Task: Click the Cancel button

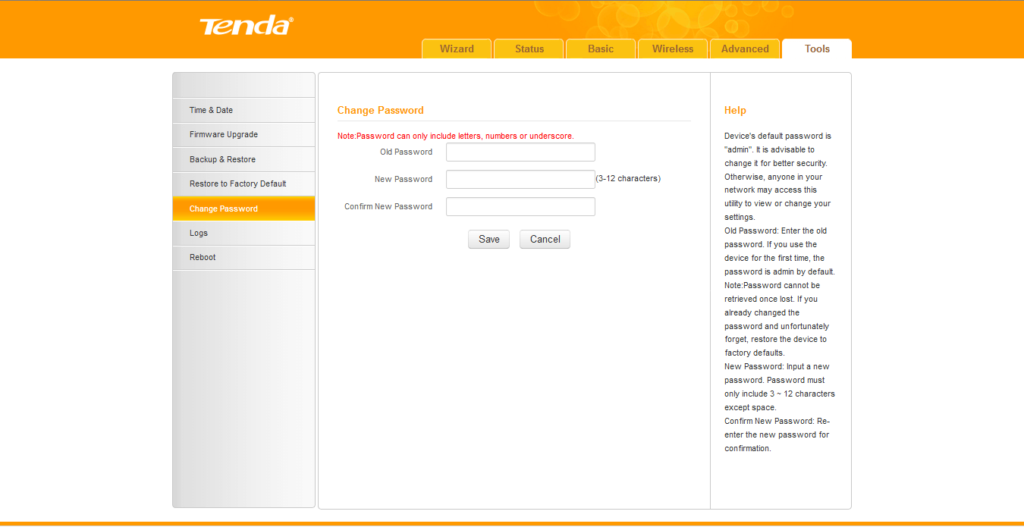Action: (x=545, y=240)
